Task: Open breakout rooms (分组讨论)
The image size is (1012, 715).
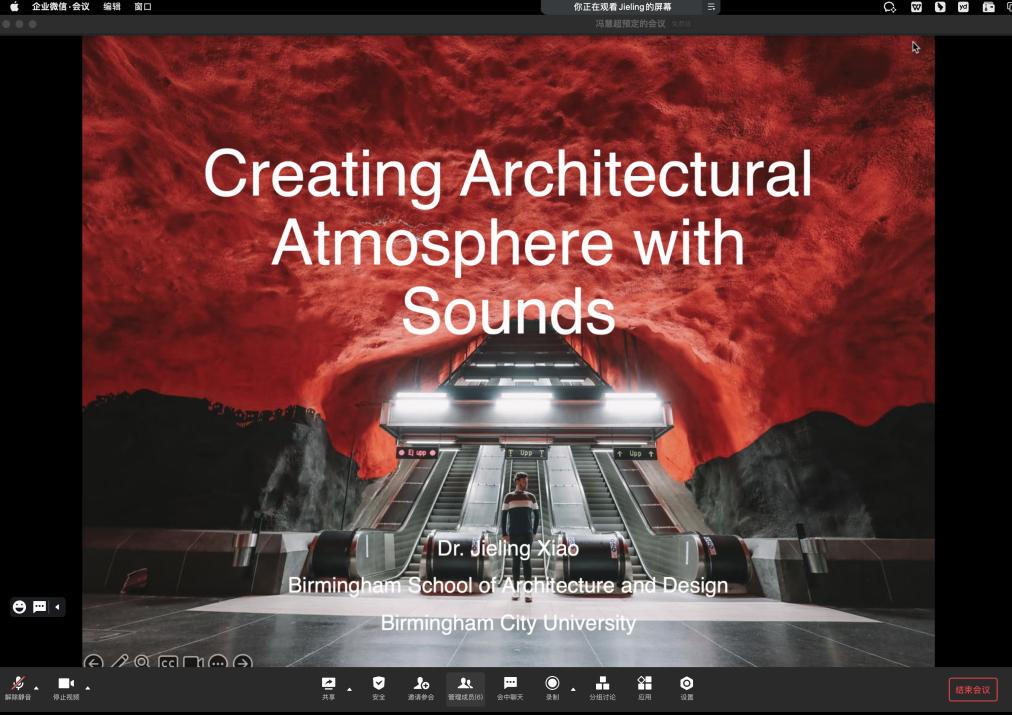Action: point(602,686)
